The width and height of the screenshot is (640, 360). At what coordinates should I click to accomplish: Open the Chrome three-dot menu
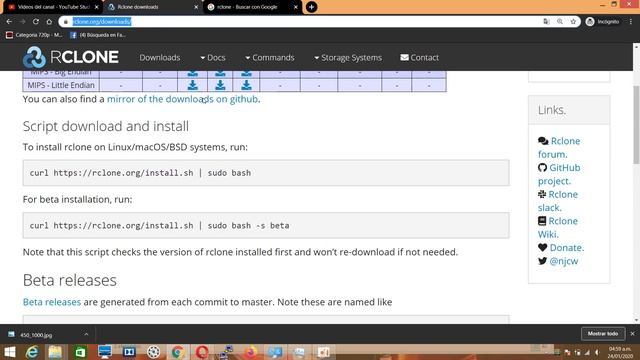click(631, 21)
